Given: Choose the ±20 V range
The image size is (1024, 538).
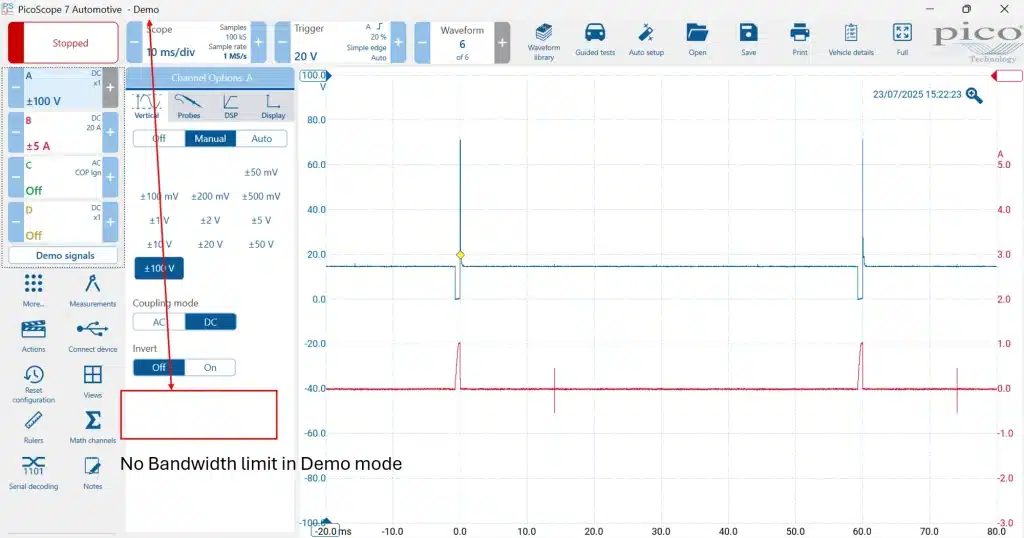Looking at the screenshot, I should coord(210,244).
